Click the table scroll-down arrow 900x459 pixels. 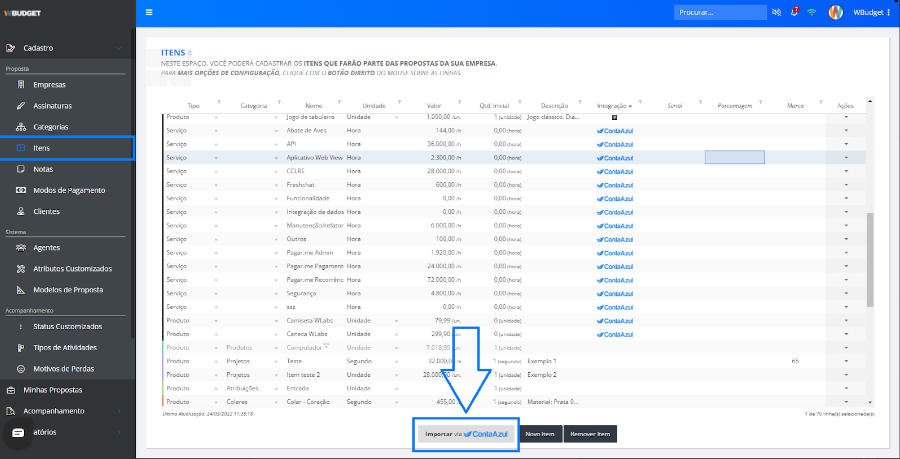[x=870, y=403]
